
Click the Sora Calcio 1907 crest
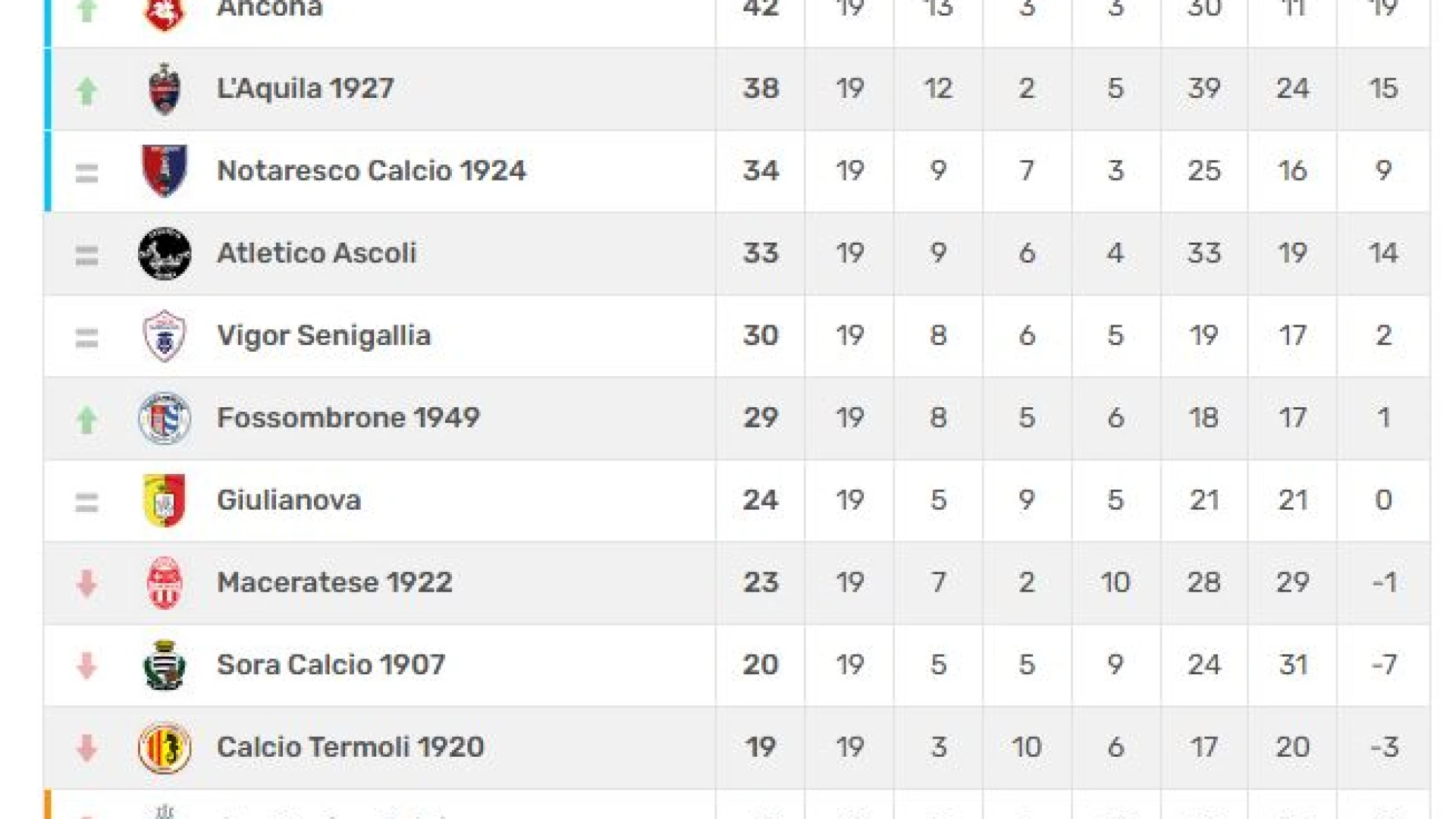[x=165, y=665]
